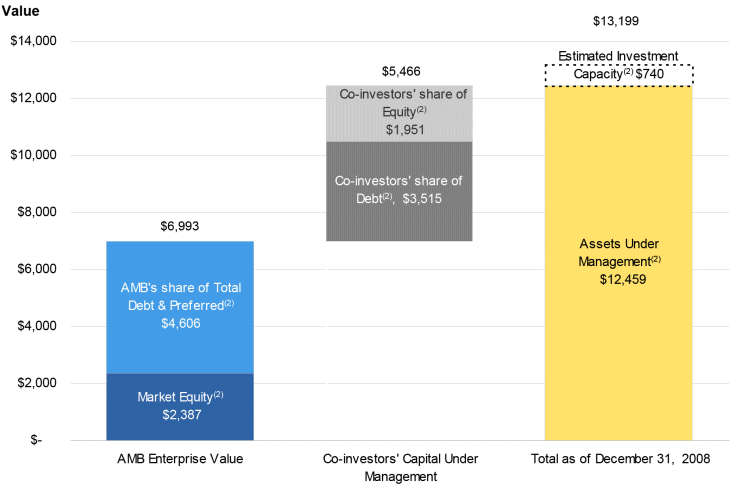
Task: Select the $12,000 axis tick label
Action: point(35,98)
